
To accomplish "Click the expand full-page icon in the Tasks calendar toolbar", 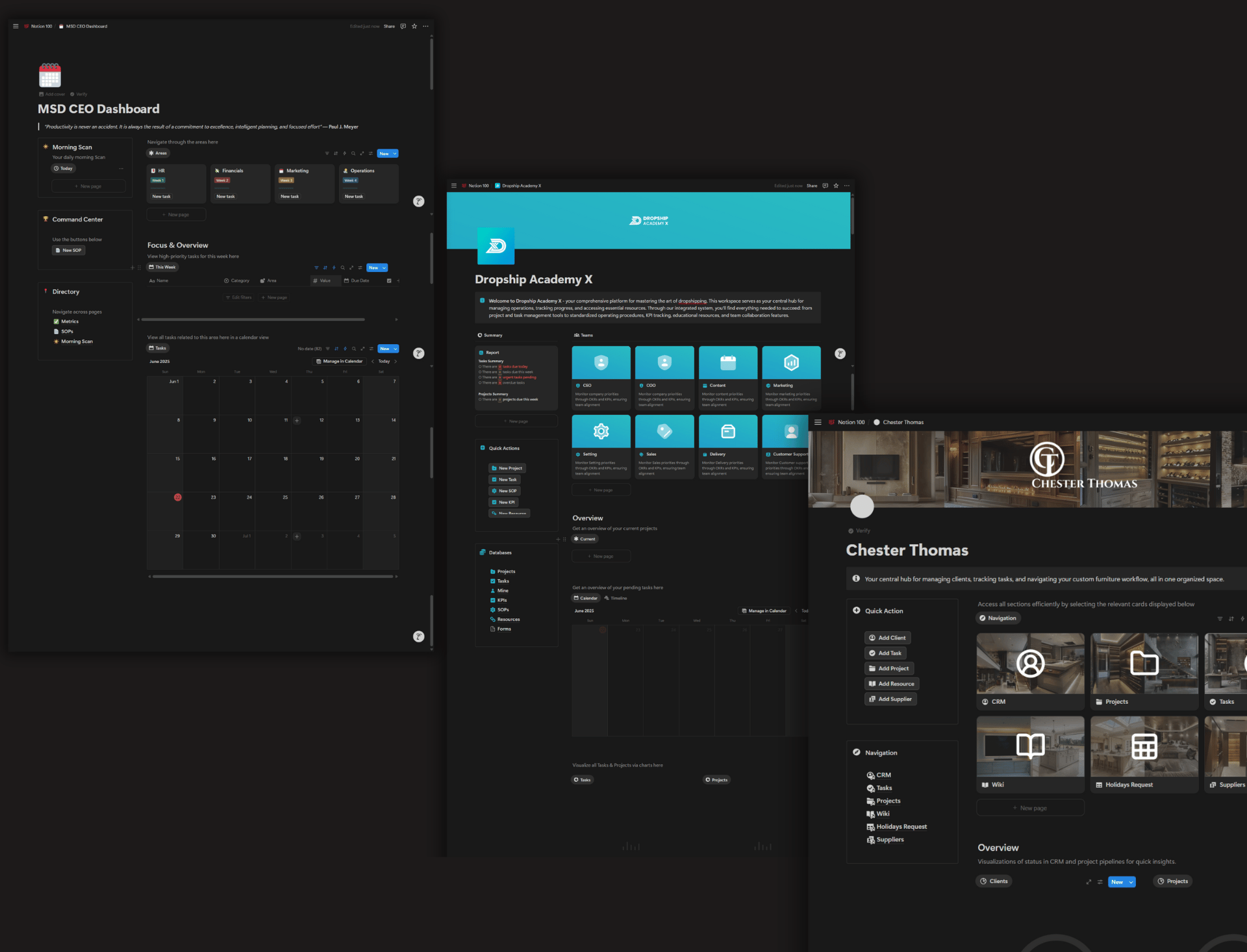I will [362, 349].
